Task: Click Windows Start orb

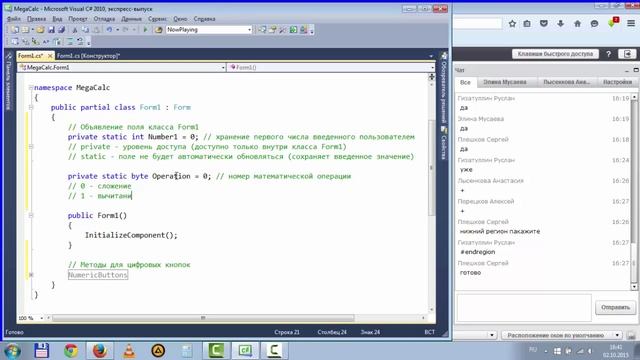Action: [x=12, y=351]
